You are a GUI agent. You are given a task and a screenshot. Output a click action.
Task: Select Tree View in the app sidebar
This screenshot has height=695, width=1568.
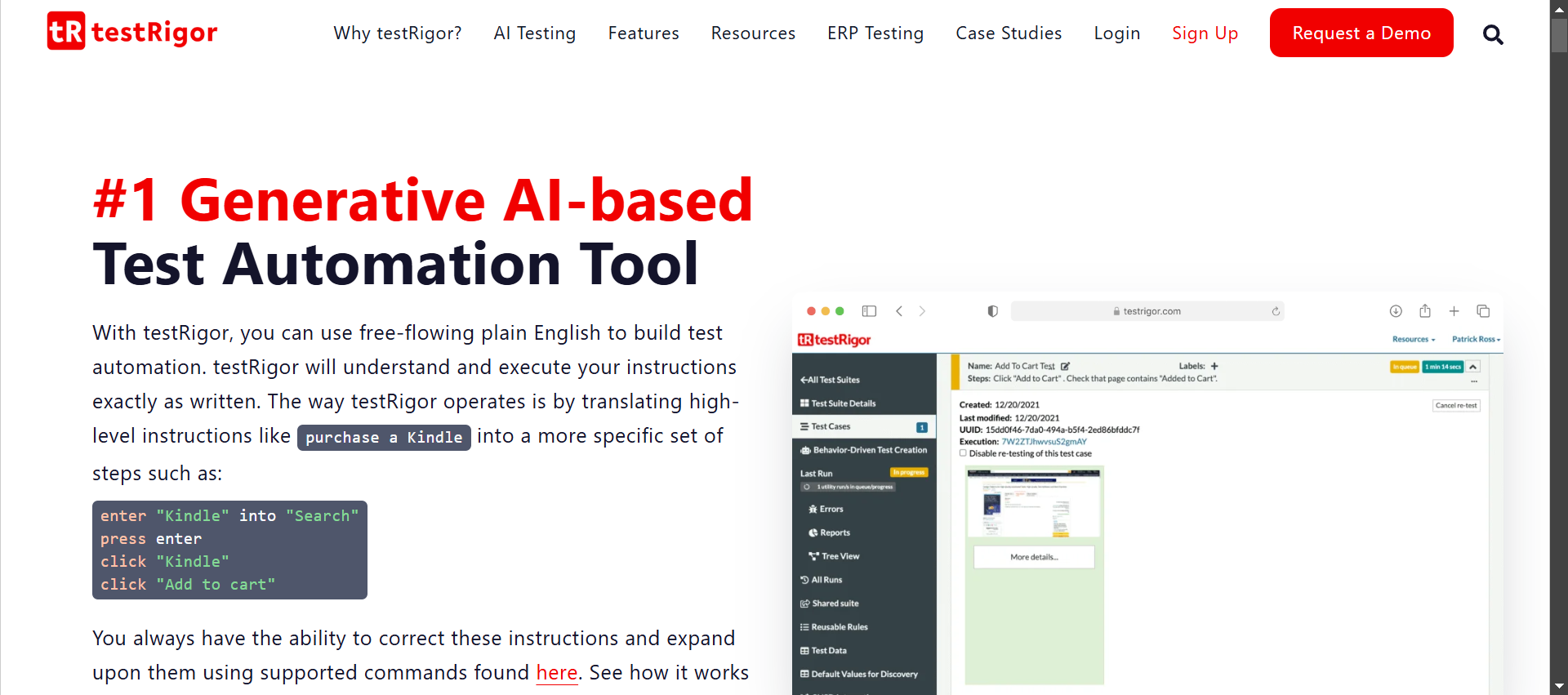840,556
